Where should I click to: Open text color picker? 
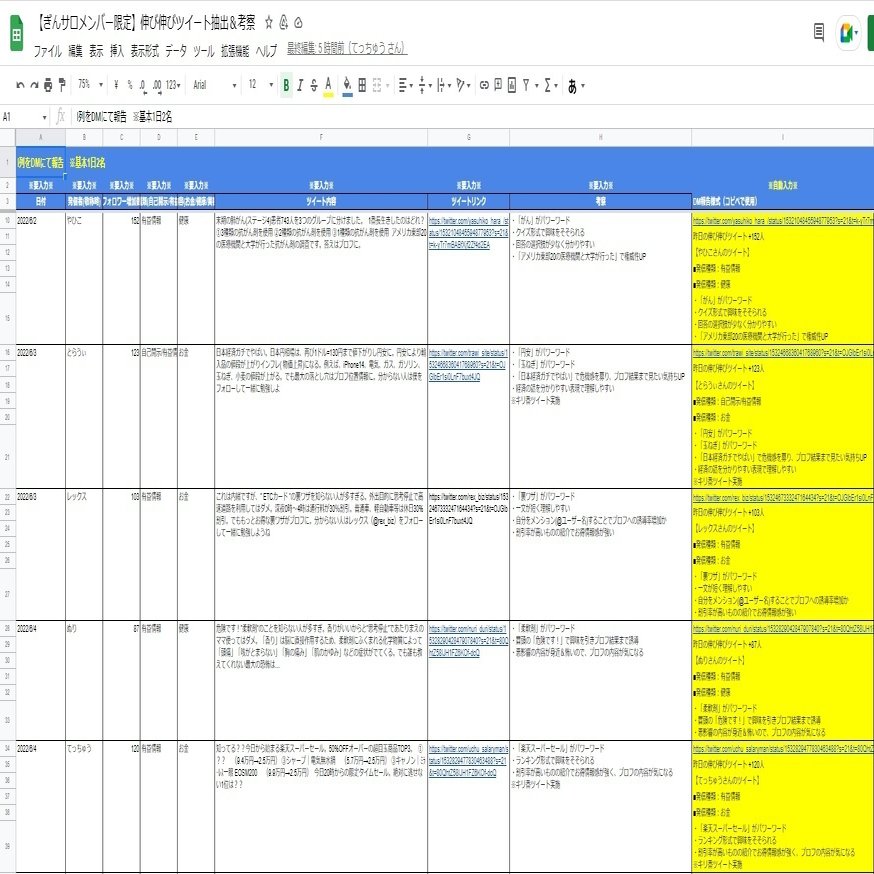[x=328, y=85]
